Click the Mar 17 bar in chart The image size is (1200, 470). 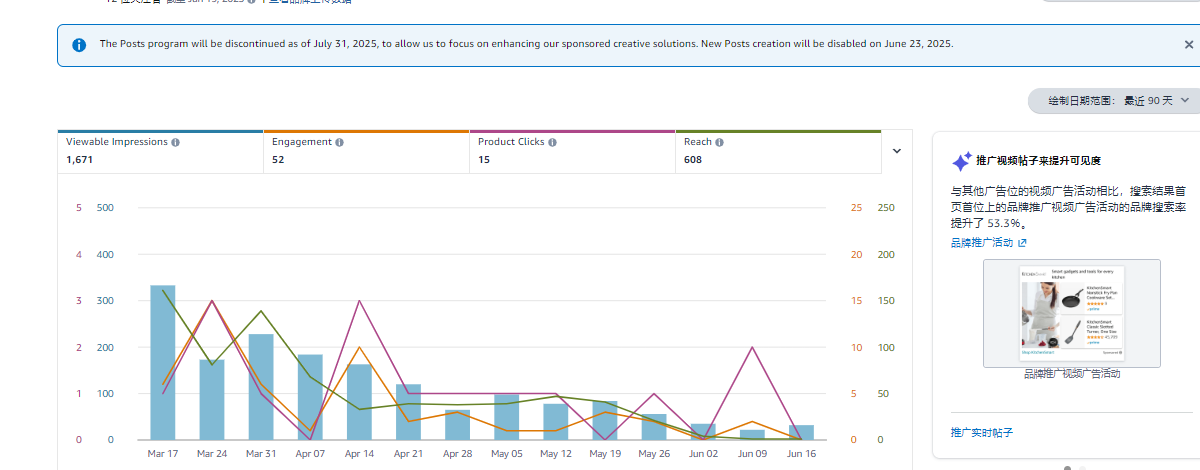point(163,362)
